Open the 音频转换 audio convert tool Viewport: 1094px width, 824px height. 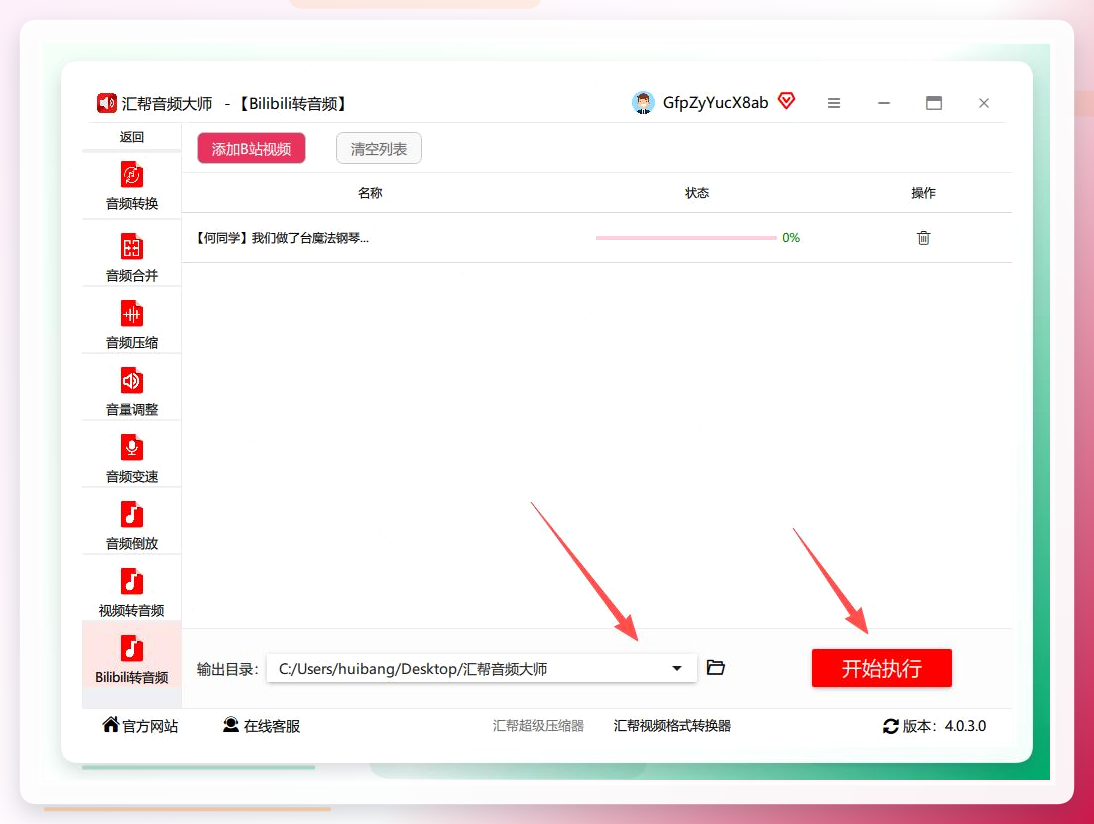click(x=131, y=186)
